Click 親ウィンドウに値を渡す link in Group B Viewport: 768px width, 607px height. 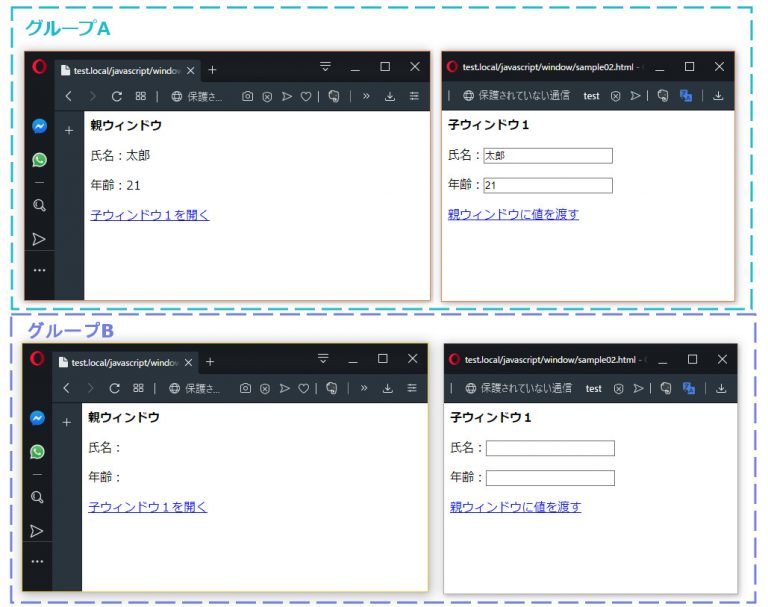(515, 507)
